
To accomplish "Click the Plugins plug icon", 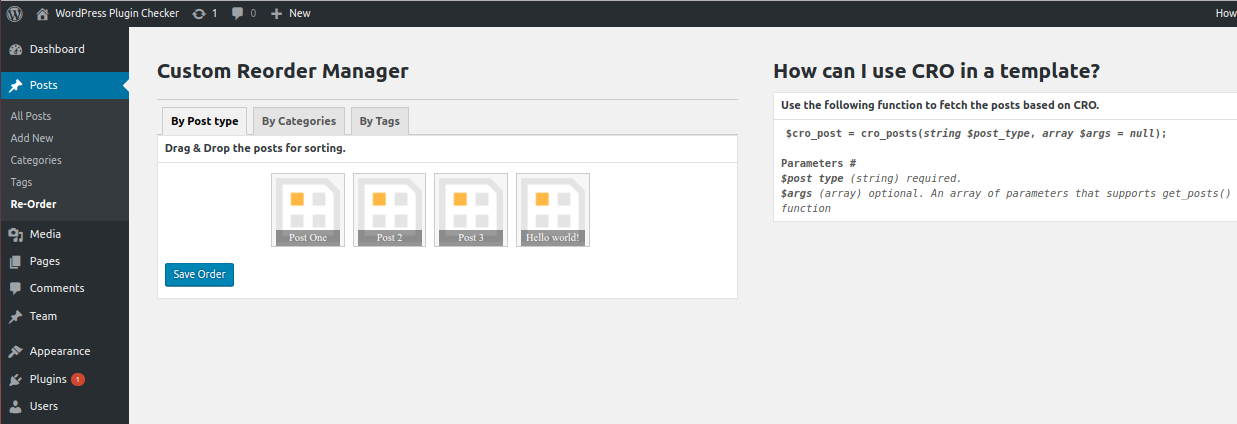I will pos(15,379).
